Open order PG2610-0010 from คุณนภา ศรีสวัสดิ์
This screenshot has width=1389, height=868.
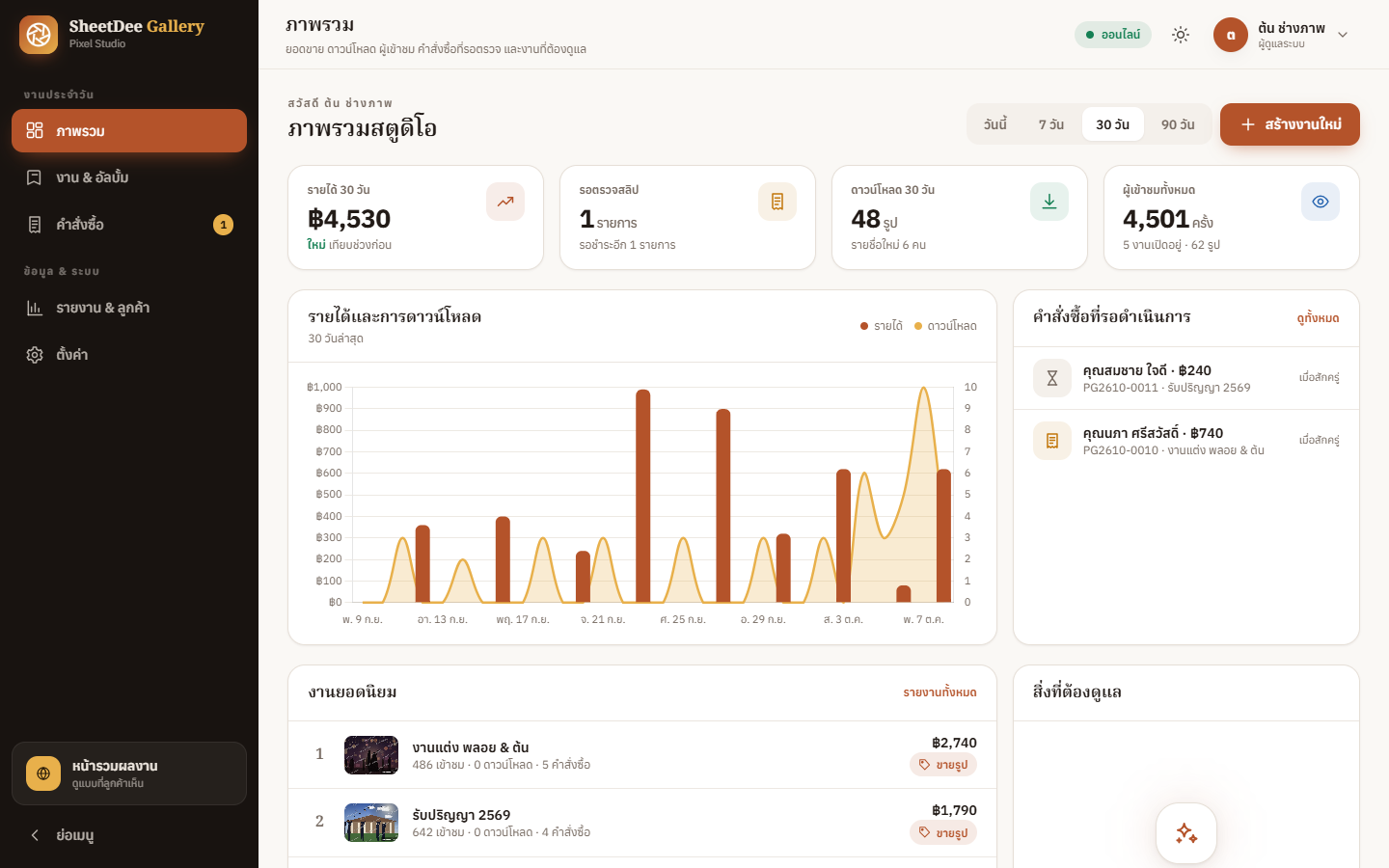[x=1186, y=441]
